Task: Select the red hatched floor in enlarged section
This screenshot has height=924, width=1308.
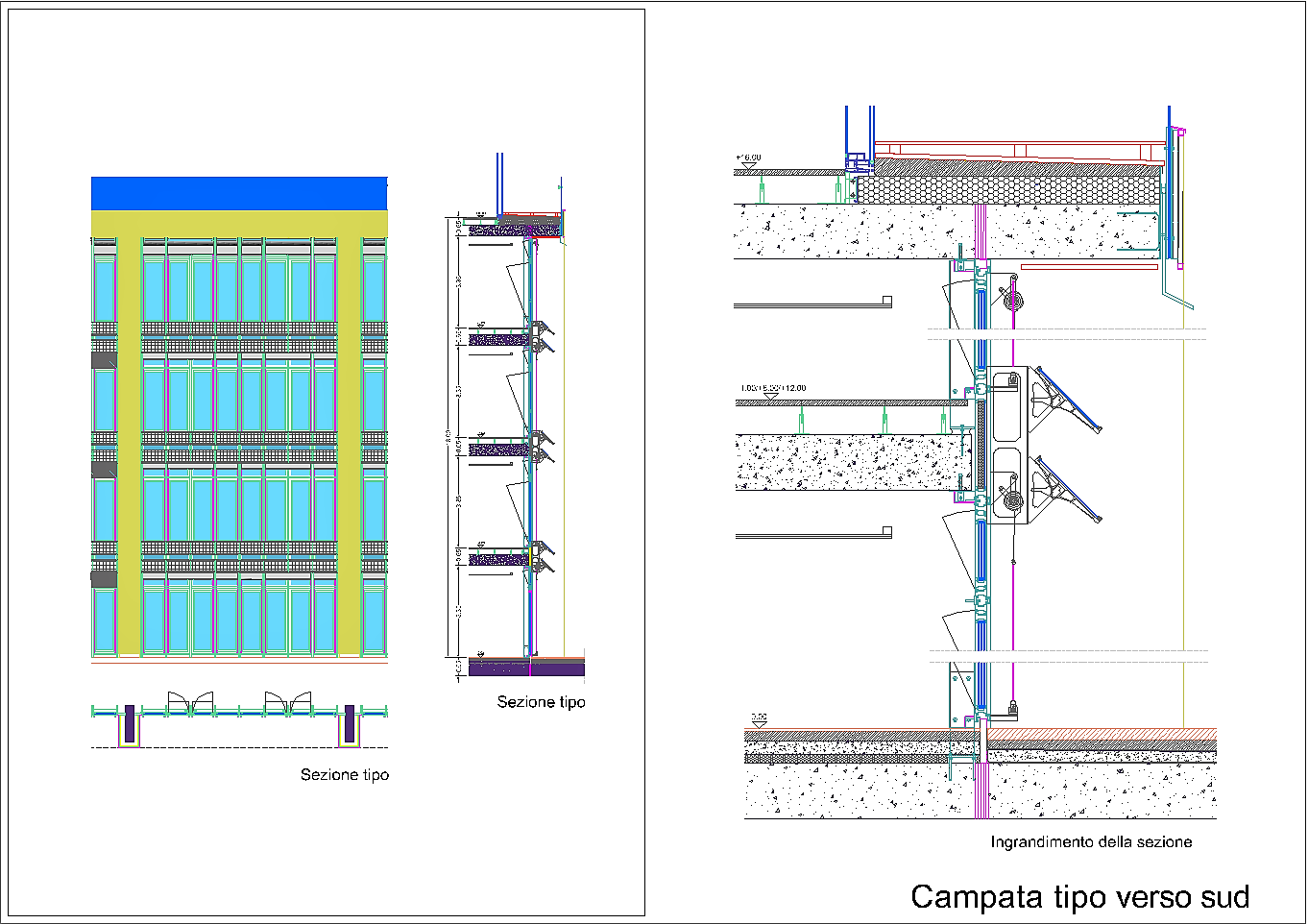Action: (x=1101, y=734)
